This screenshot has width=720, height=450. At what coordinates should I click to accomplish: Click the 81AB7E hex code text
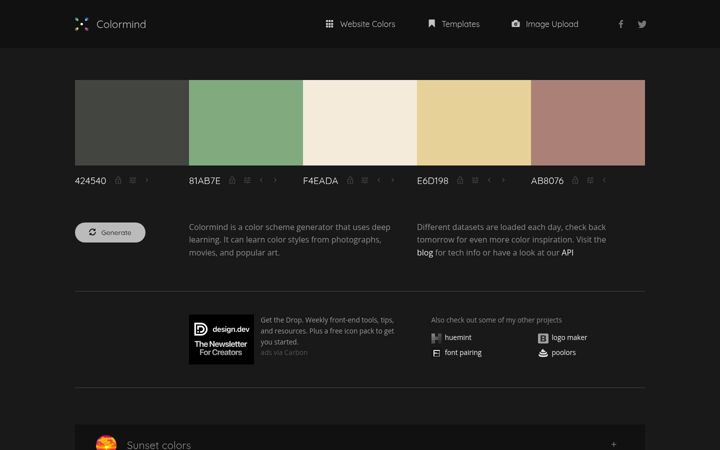pos(205,180)
